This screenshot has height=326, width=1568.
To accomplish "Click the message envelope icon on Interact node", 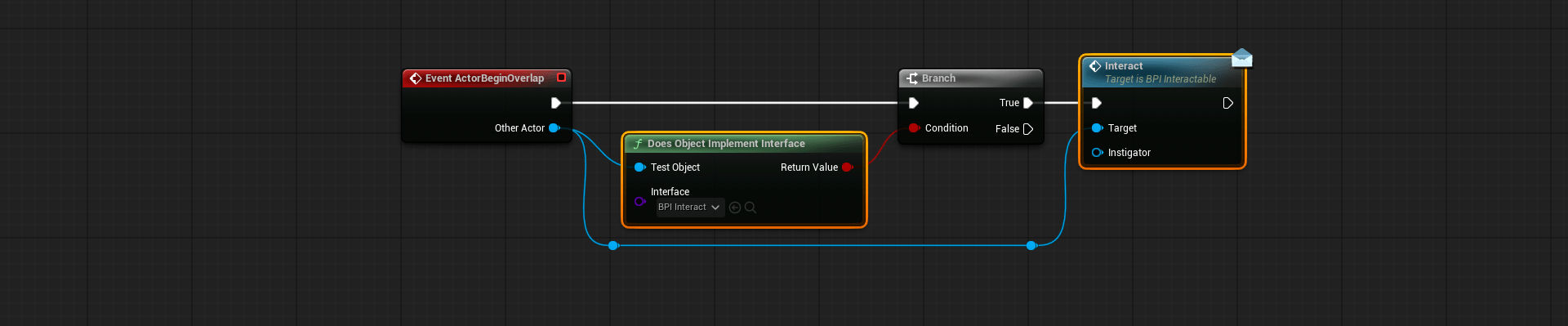I will pos(1241,57).
